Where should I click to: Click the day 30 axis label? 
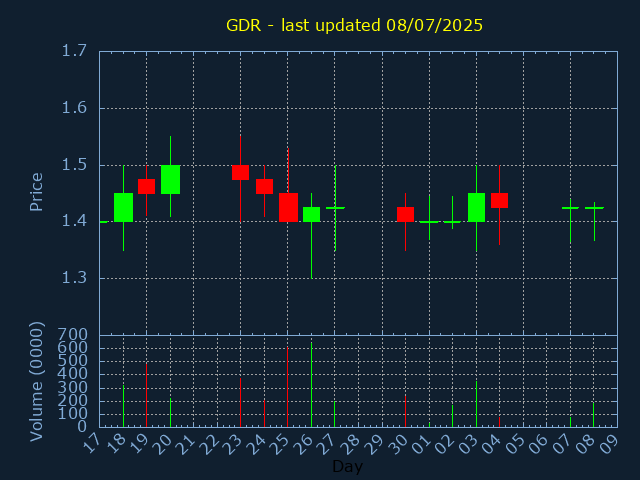(x=398, y=444)
